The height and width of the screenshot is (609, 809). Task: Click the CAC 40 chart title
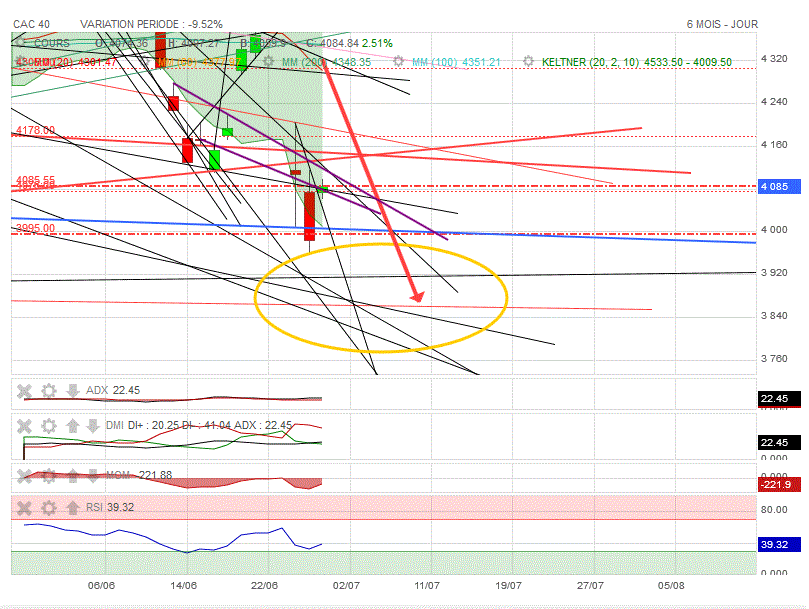31,24
